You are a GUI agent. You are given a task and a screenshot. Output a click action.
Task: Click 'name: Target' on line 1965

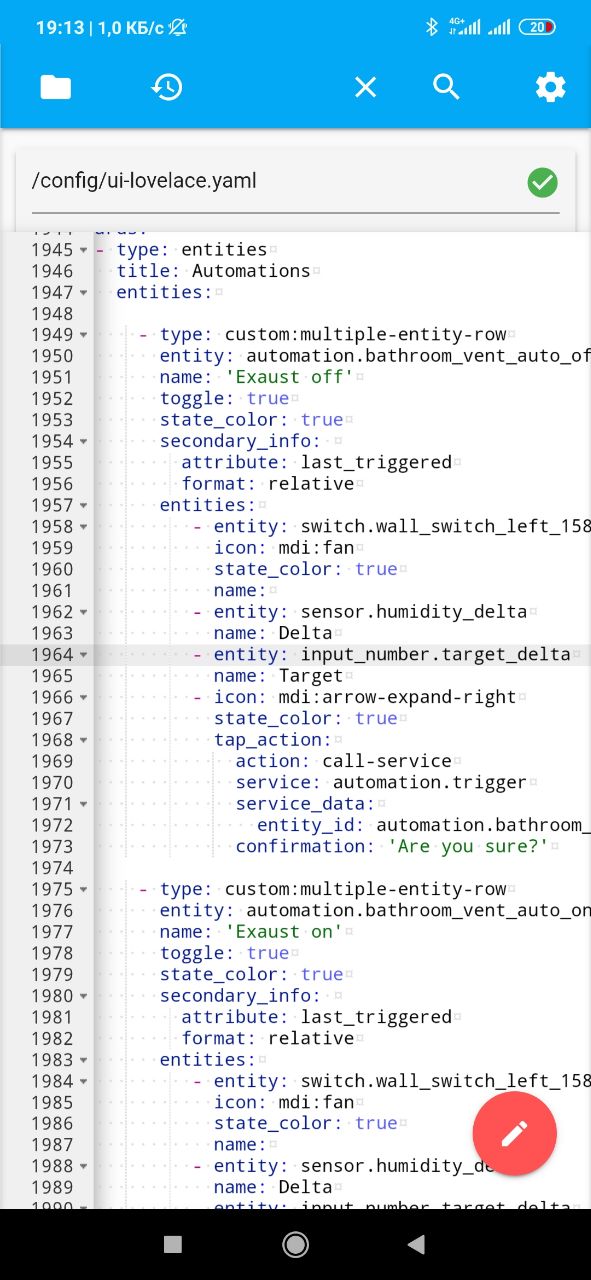point(278,676)
